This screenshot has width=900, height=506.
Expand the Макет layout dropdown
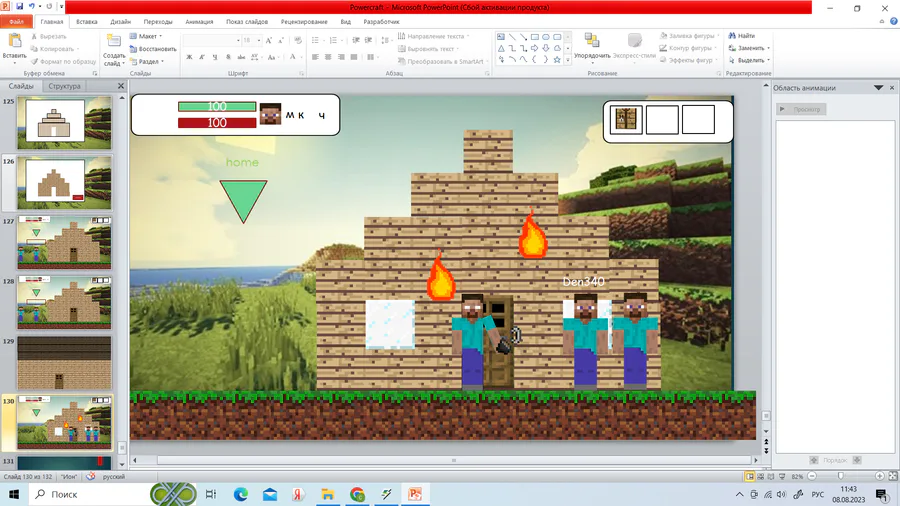160,36
